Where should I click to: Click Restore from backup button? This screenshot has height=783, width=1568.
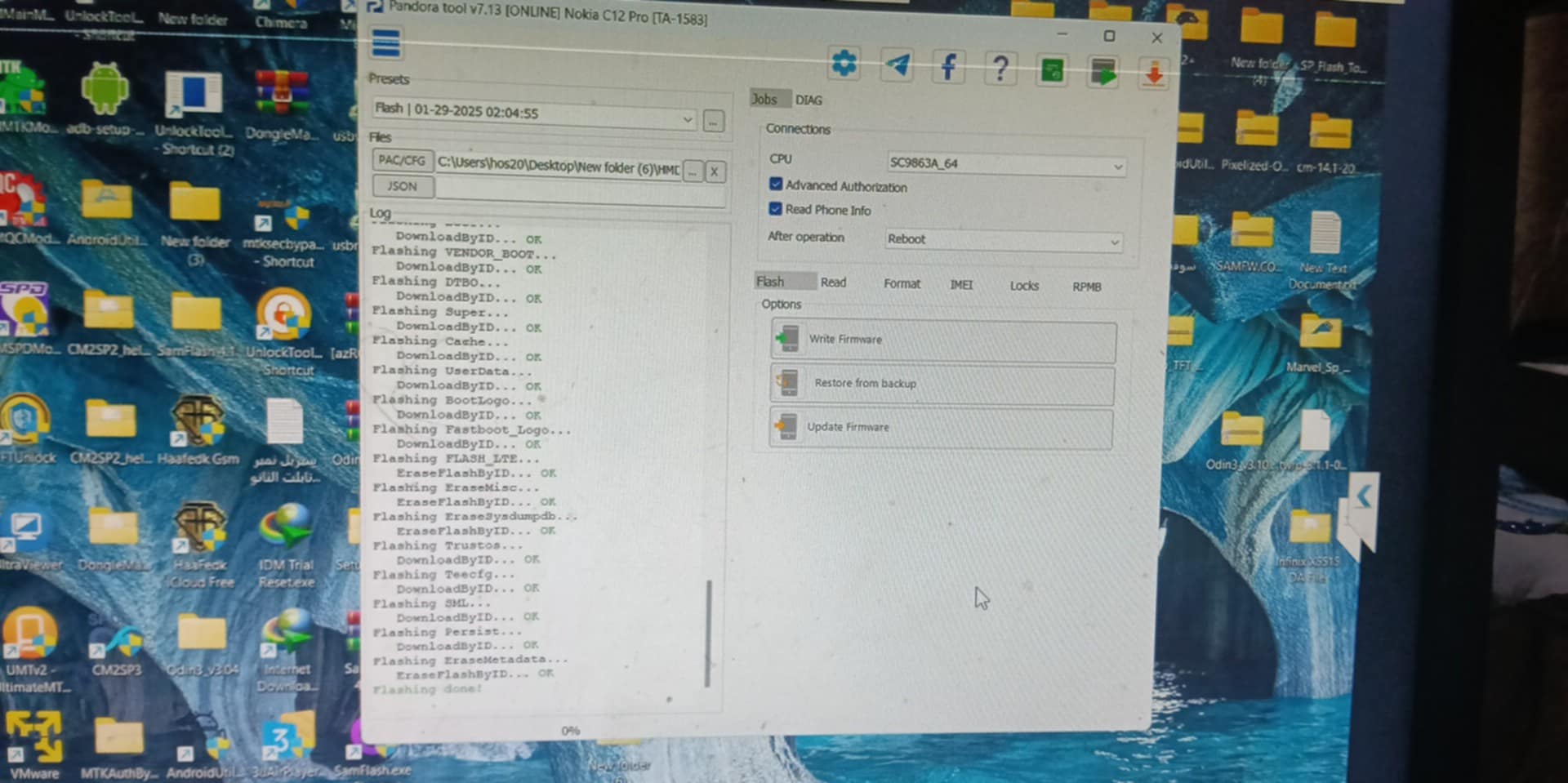942,384
